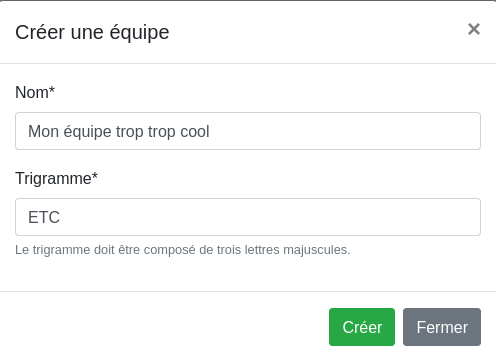Image resolution: width=496 pixels, height=361 pixels.
Task: Click the word 'majuscules' in the hint
Action: (x=315, y=250)
